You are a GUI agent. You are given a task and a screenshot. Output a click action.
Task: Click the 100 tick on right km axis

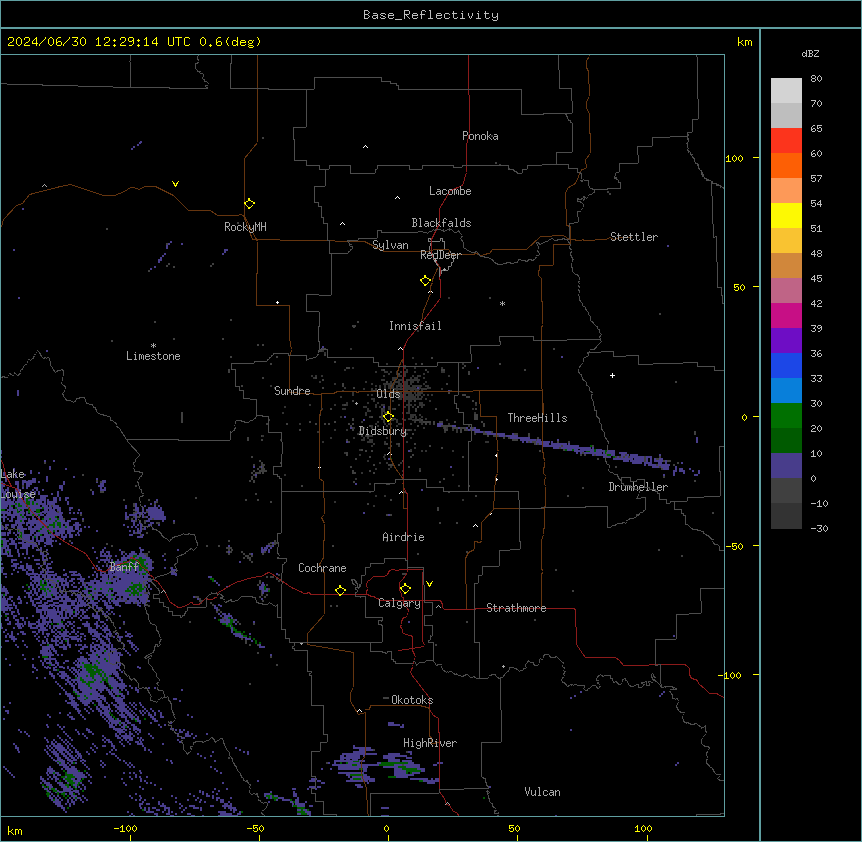734,158
